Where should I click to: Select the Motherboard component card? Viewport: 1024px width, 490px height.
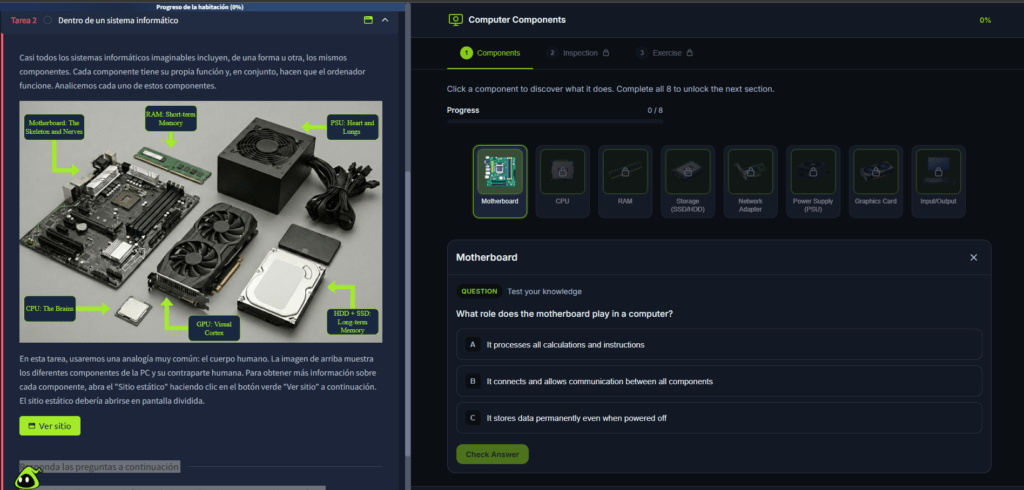[499, 180]
